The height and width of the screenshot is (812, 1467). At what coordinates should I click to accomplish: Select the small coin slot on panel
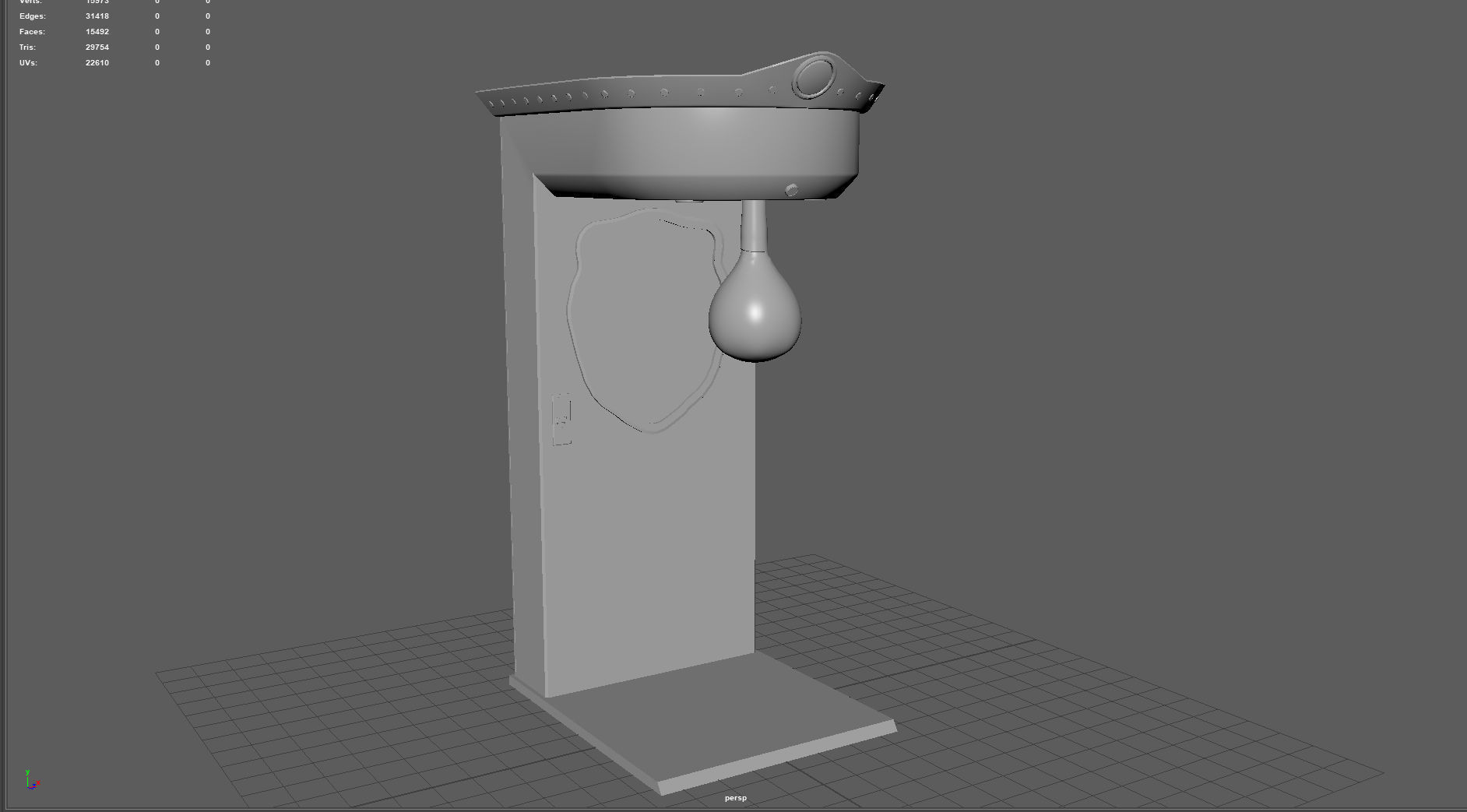[561, 420]
